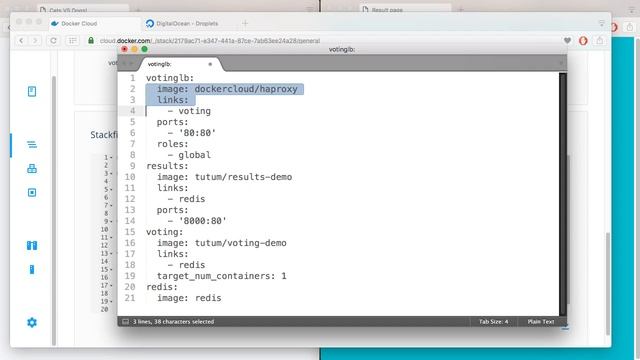Select the Containers icon in Docker Cloud sidebar
The width and height of the screenshot is (640, 360).
pyautogui.click(x=32, y=192)
